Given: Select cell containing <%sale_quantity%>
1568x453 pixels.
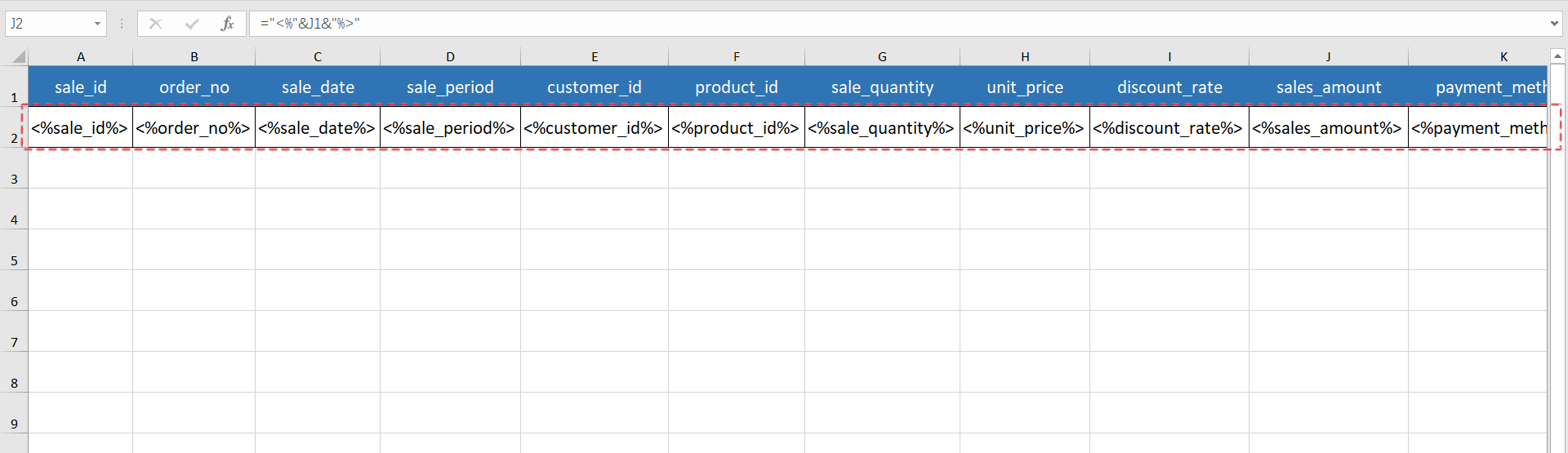Looking at the screenshot, I should pos(882,127).
